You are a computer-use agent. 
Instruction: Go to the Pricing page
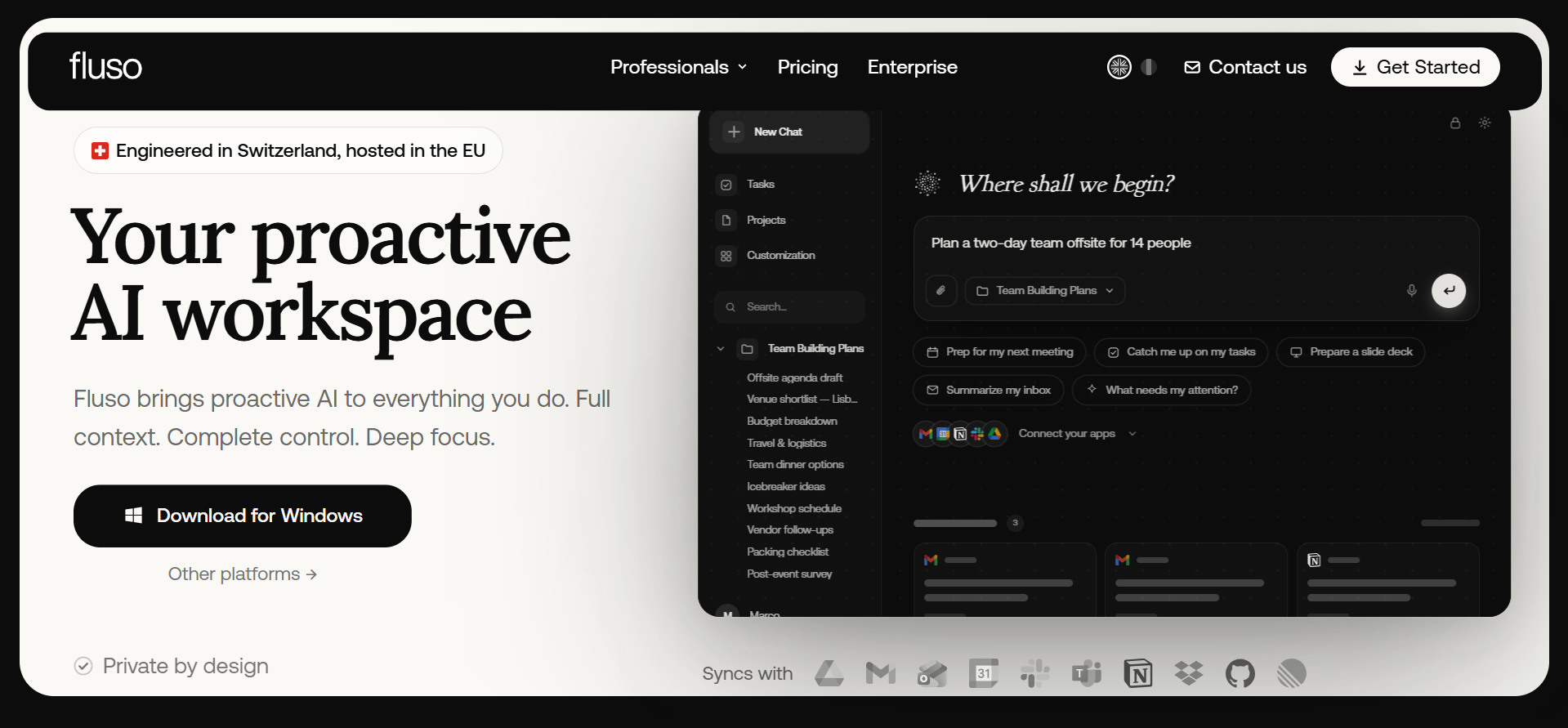click(x=807, y=67)
